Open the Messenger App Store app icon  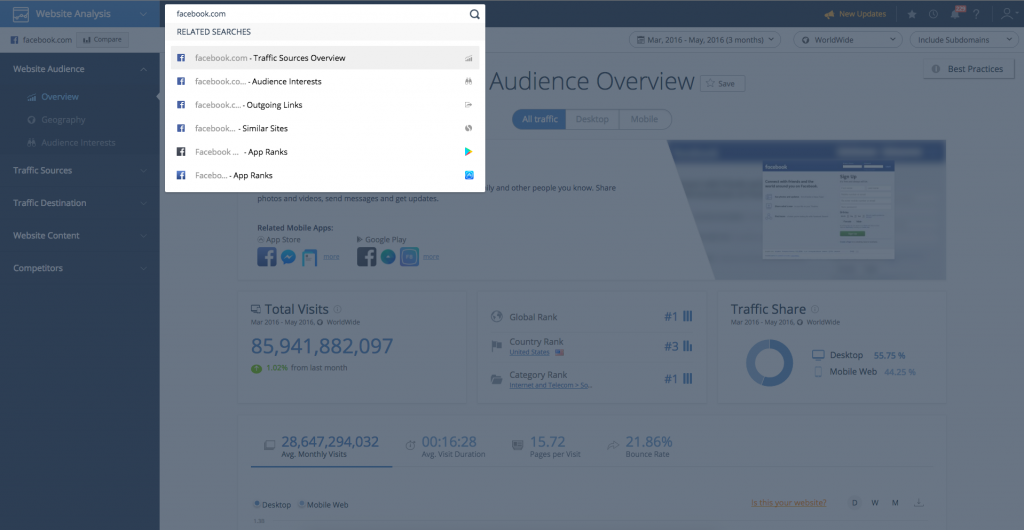point(289,257)
